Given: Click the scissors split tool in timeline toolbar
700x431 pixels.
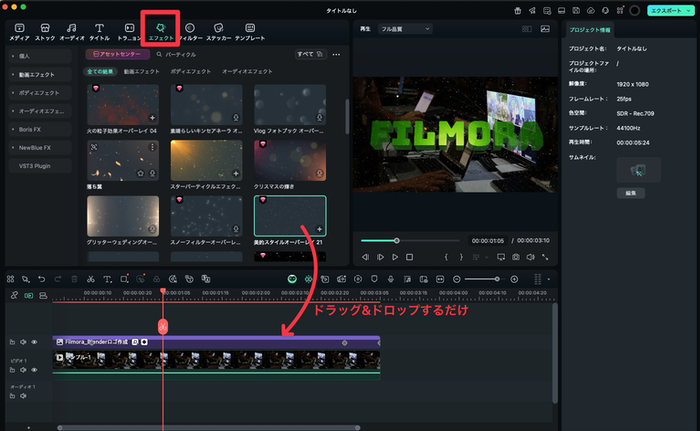Looking at the screenshot, I should click(x=90, y=278).
